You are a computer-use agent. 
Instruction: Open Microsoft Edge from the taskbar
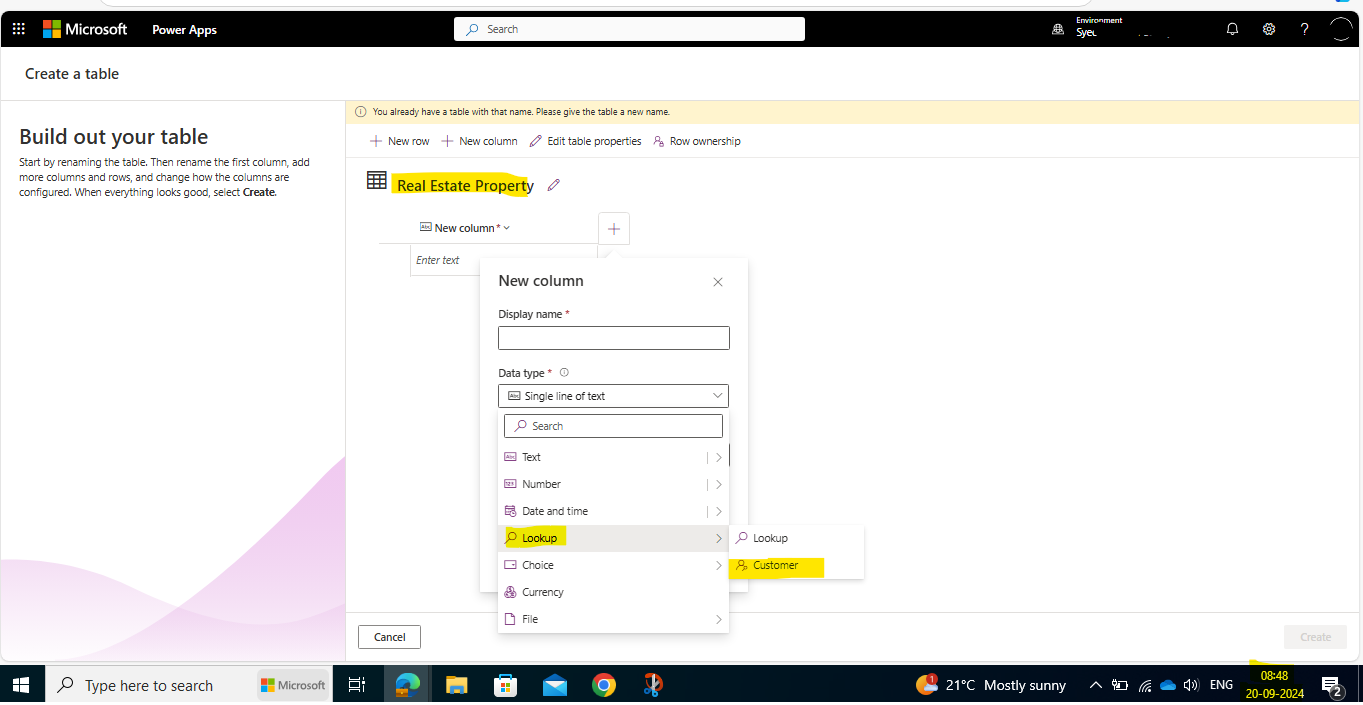pos(407,685)
